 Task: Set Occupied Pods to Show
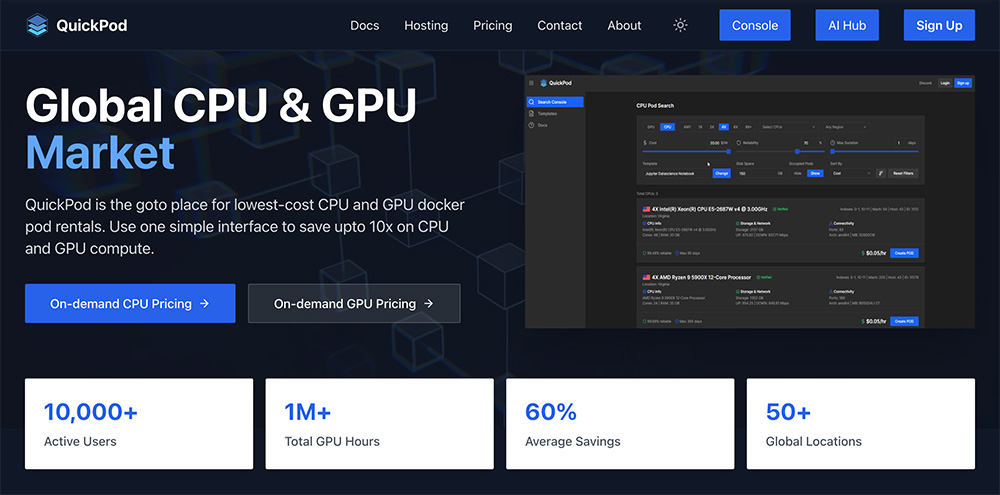point(815,174)
